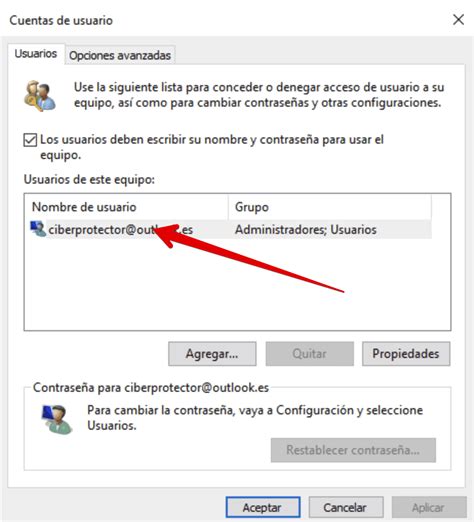The image size is (474, 522).
Task: Select the Usuarios tab
Action: coord(36,54)
